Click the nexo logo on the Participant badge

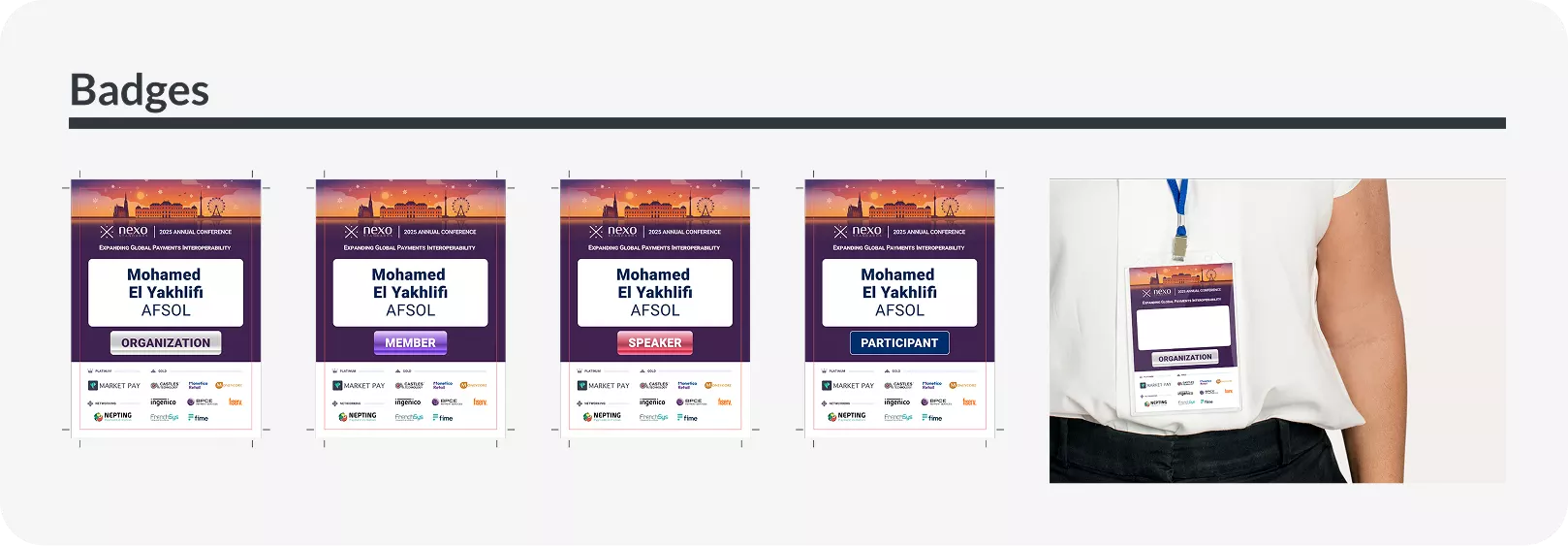coord(859,231)
